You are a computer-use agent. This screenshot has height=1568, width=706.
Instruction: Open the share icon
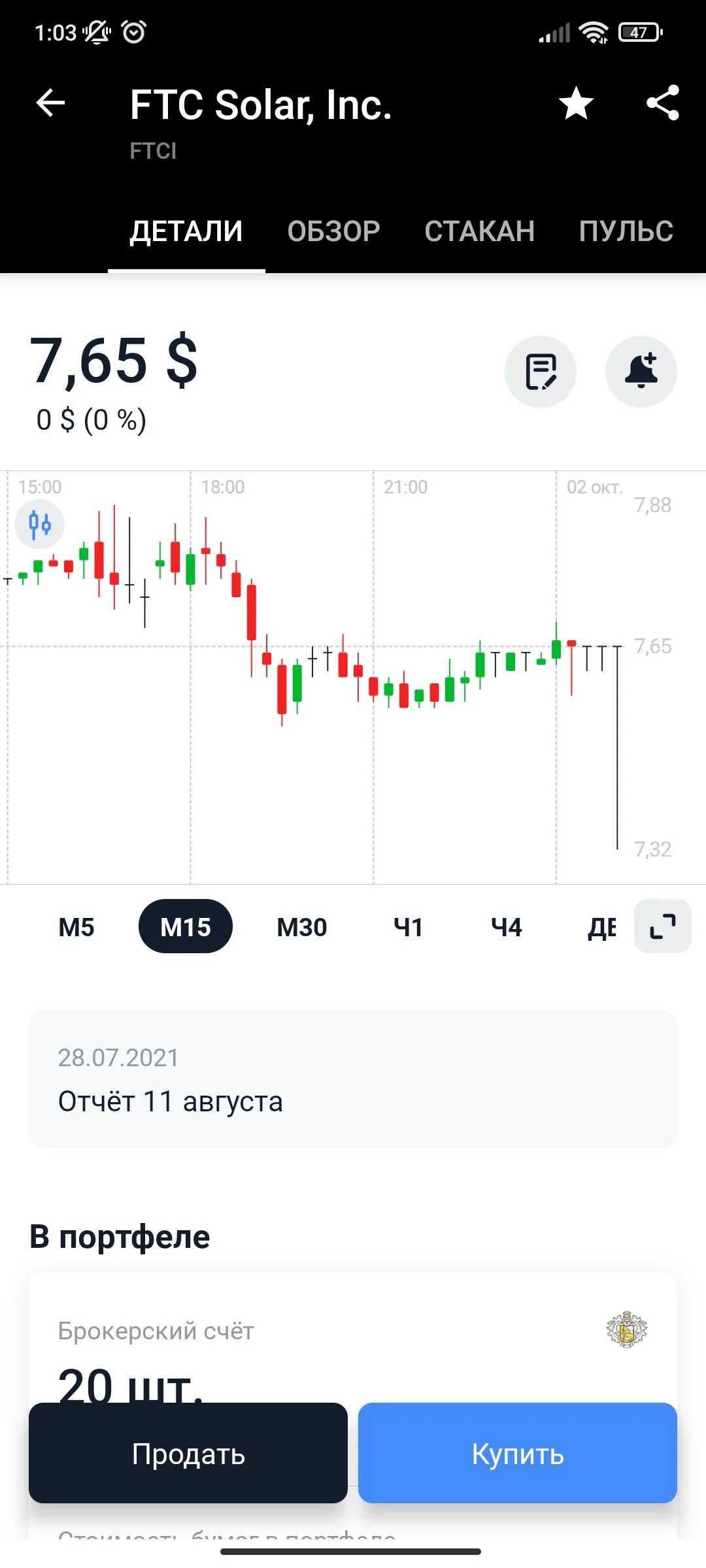[663, 103]
